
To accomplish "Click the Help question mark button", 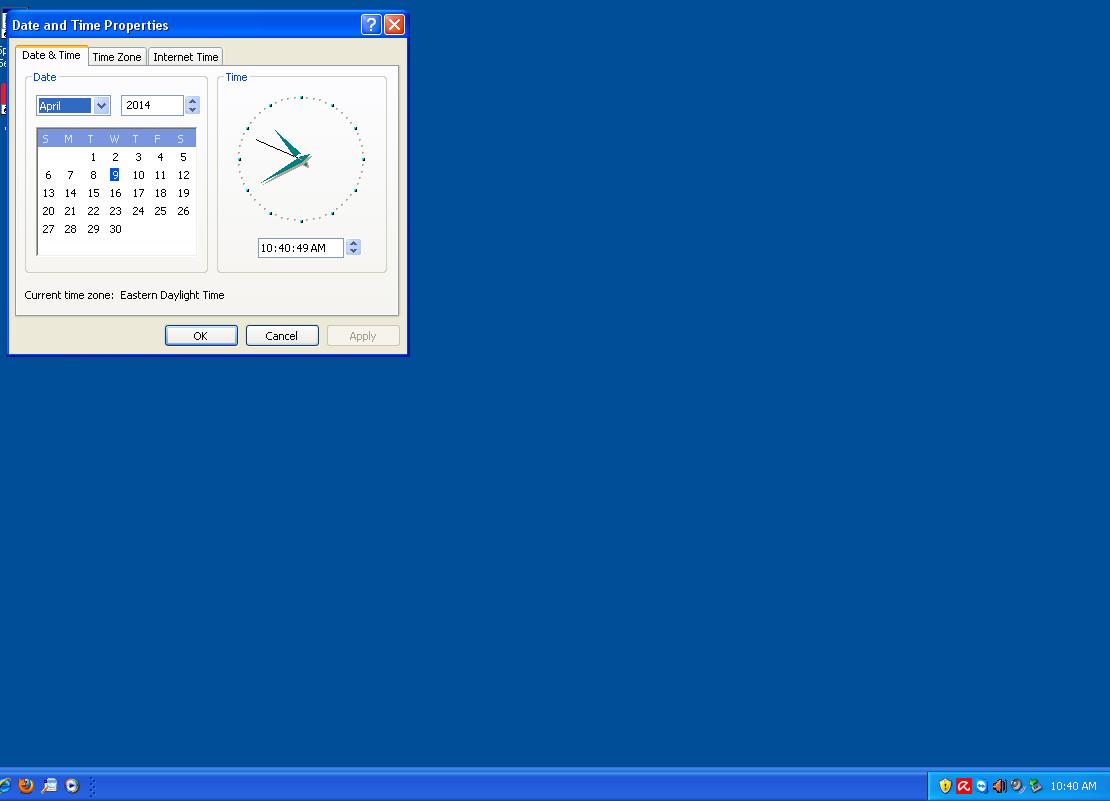I will coord(370,25).
